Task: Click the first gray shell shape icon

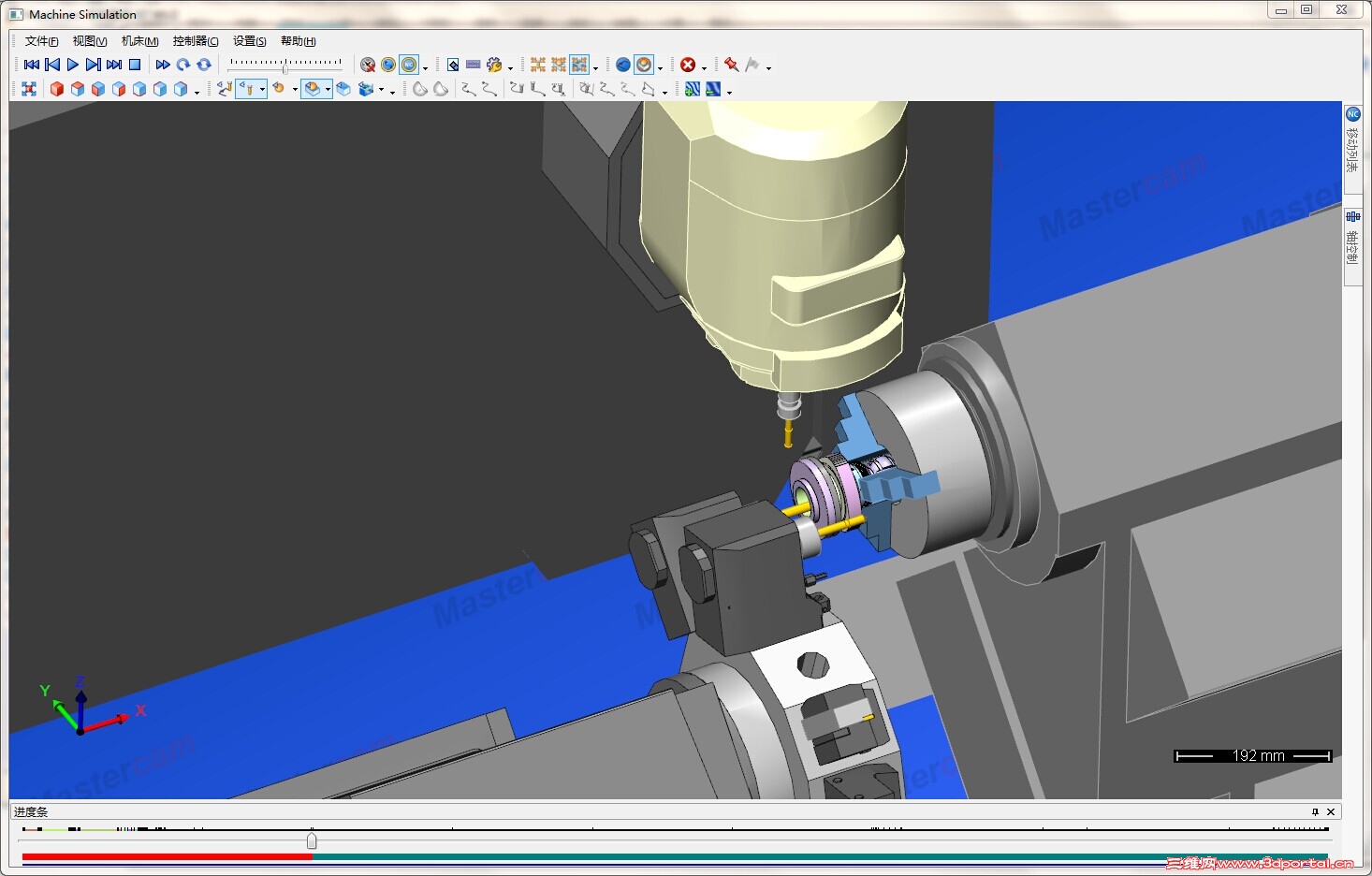Action: (x=420, y=89)
